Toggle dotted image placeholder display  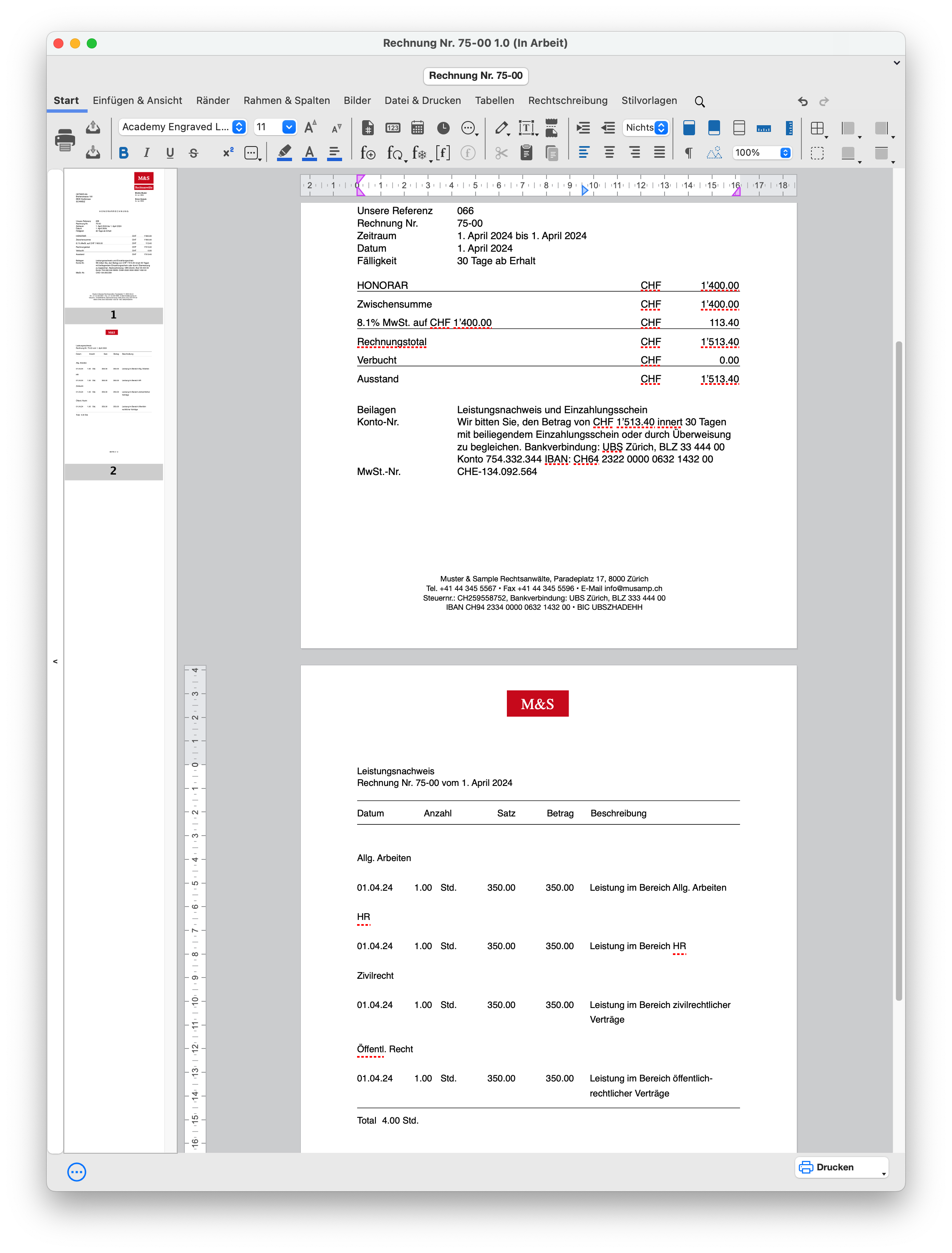pyautogui.click(x=714, y=152)
